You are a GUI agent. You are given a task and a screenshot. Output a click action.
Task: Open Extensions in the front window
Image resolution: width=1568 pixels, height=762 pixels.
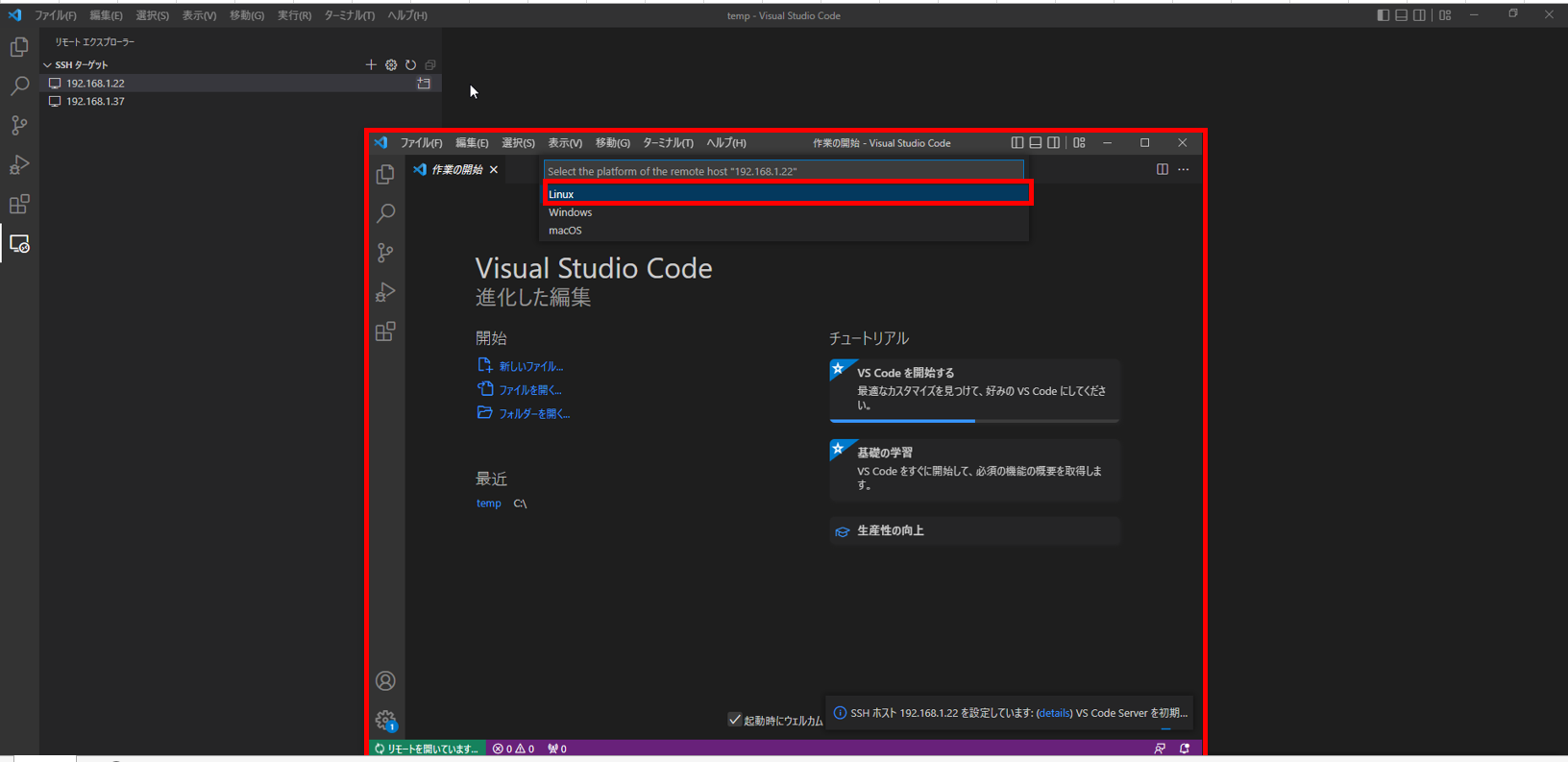(x=385, y=332)
